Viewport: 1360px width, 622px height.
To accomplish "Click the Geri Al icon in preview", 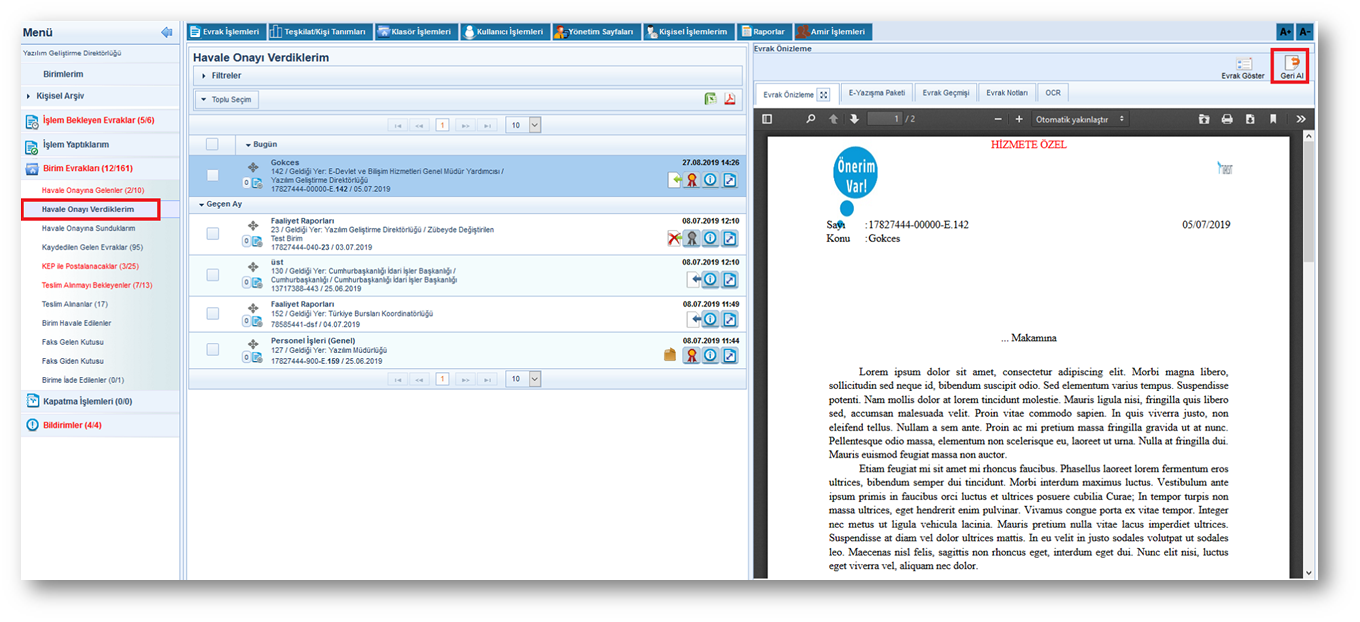I will pyautogui.click(x=1291, y=64).
